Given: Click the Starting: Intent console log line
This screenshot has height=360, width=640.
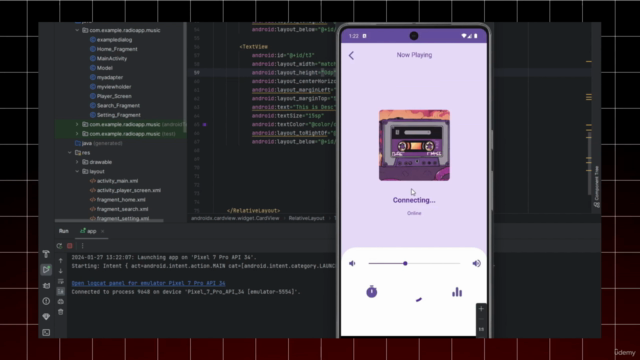Looking at the screenshot, I should pyautogui.click(x=203, y=266).
